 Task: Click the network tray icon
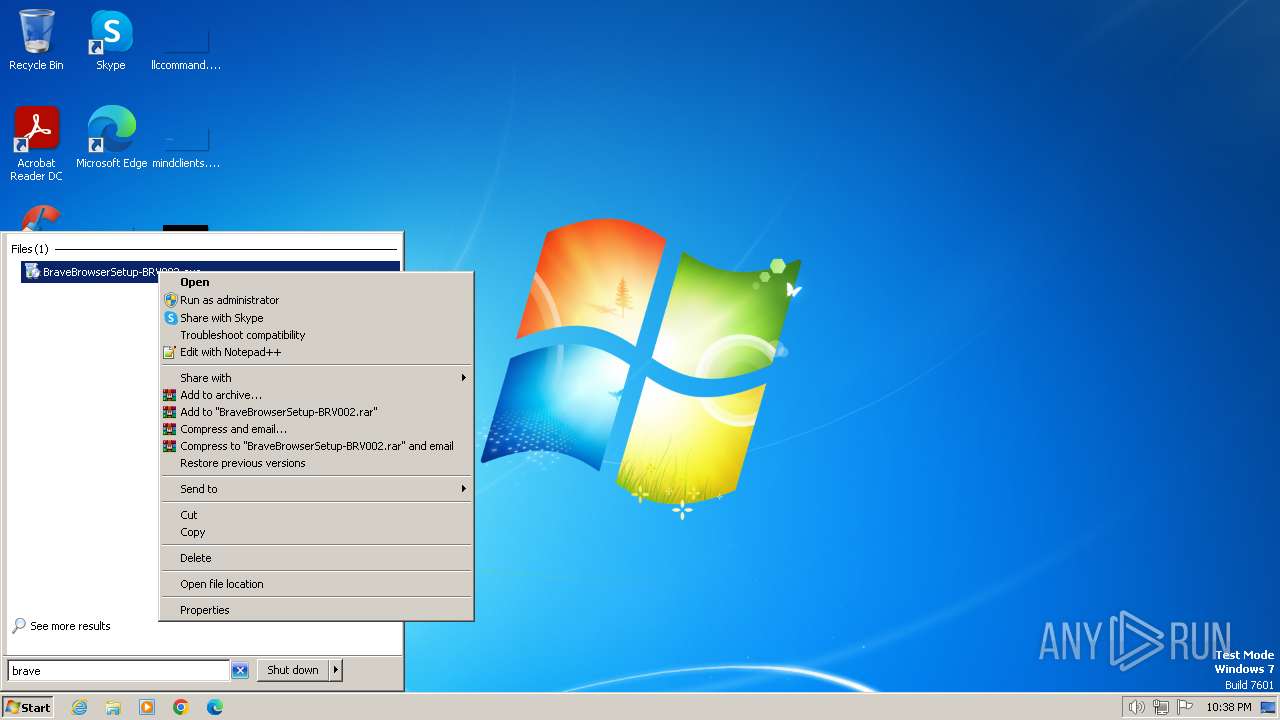click(x=1161, y=707)
